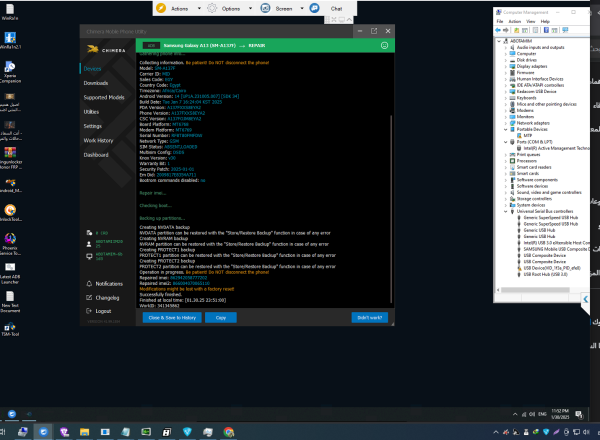Click the TeamViewer icon in the taskbar
Image resolution: width=600 pixels, height=440 pixels.
tap(43, 432)
